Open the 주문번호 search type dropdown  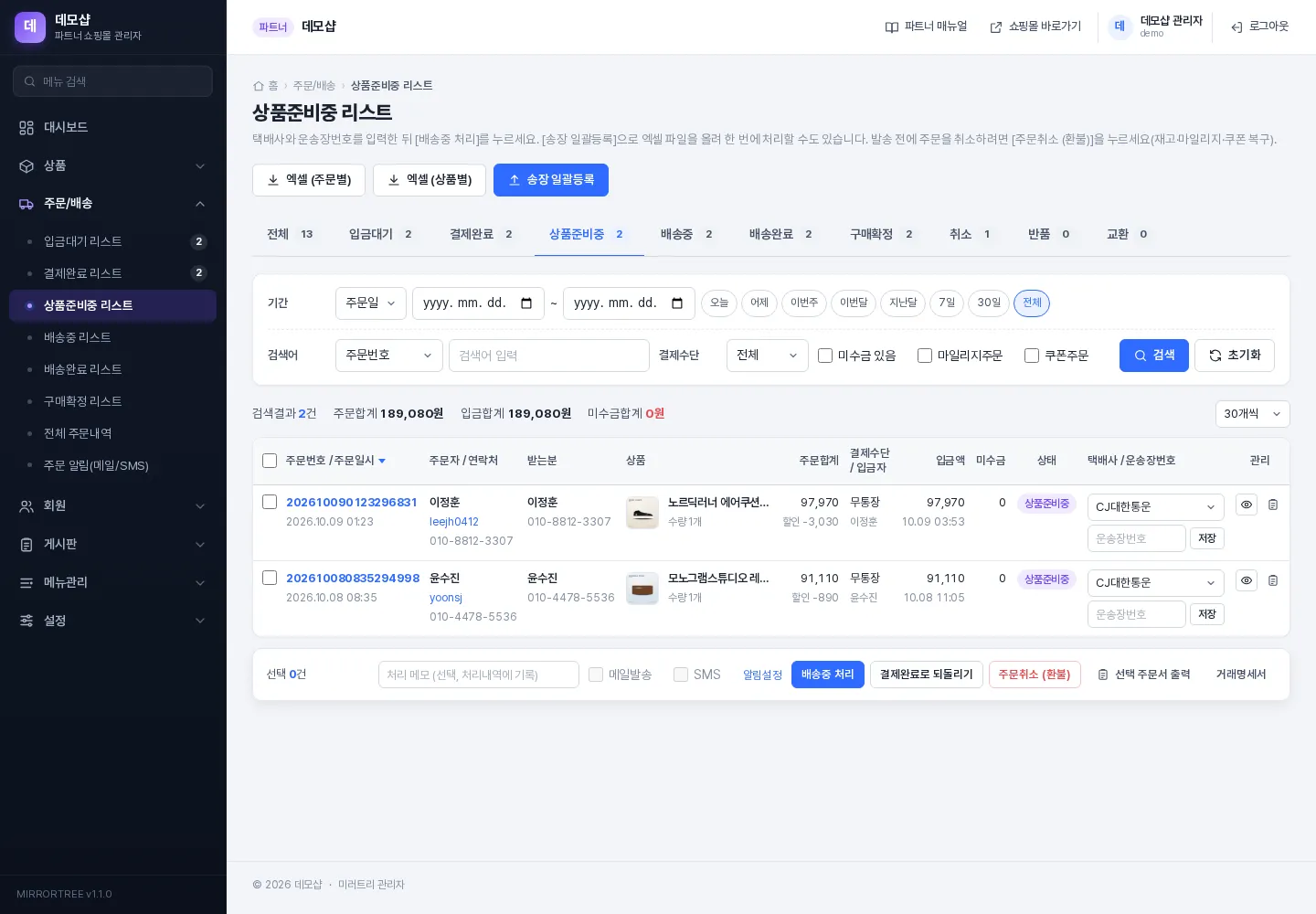[389, 356]
